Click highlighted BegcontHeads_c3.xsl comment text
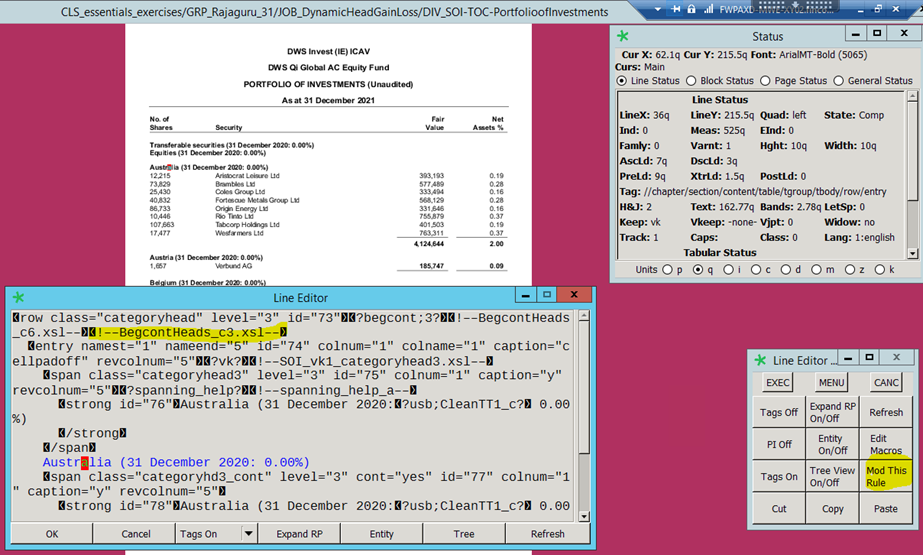This screenshot has height=555, width=923. pos(188,332)
